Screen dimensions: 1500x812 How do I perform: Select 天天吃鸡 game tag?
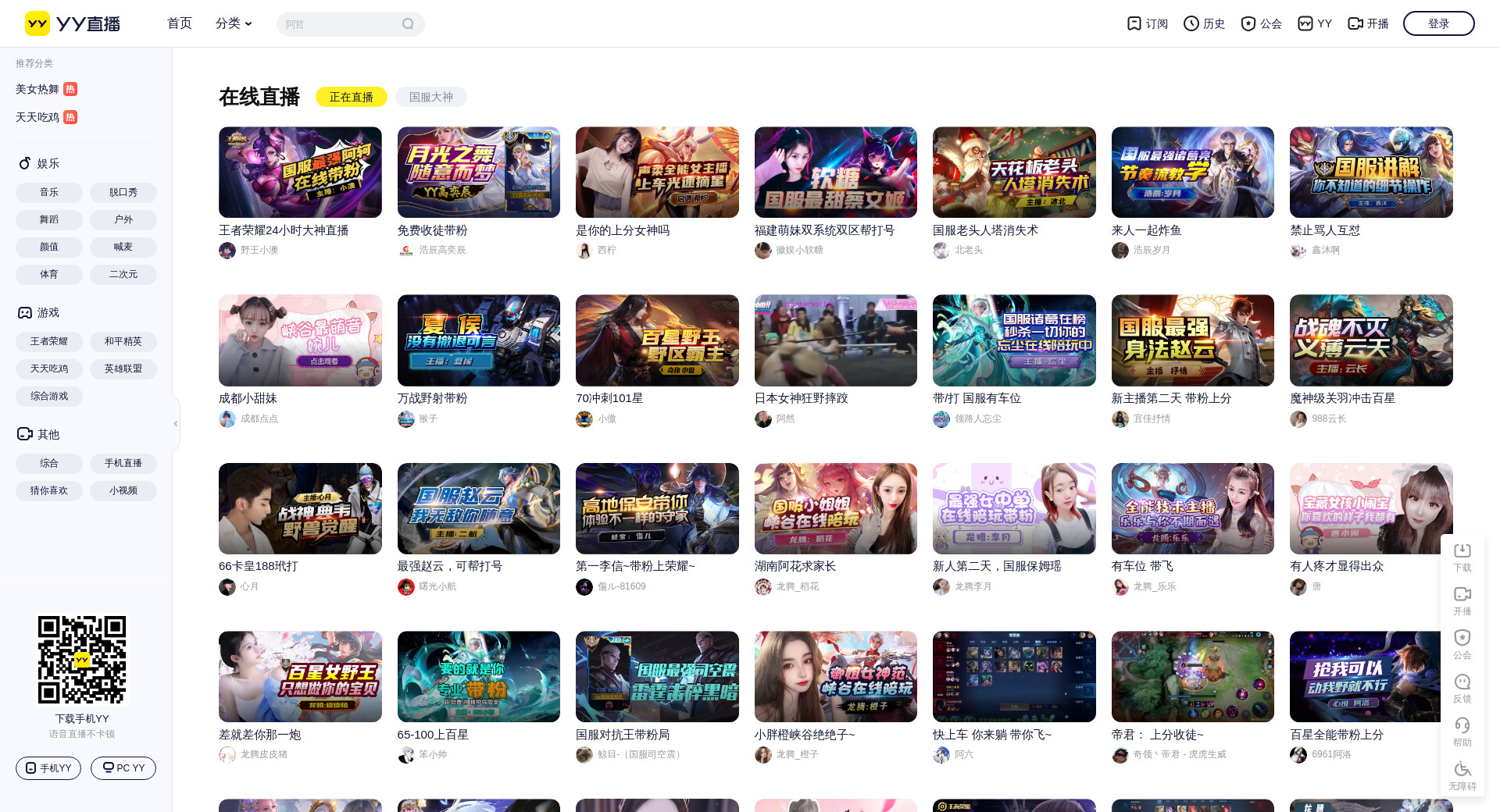(x=49, y=369)
